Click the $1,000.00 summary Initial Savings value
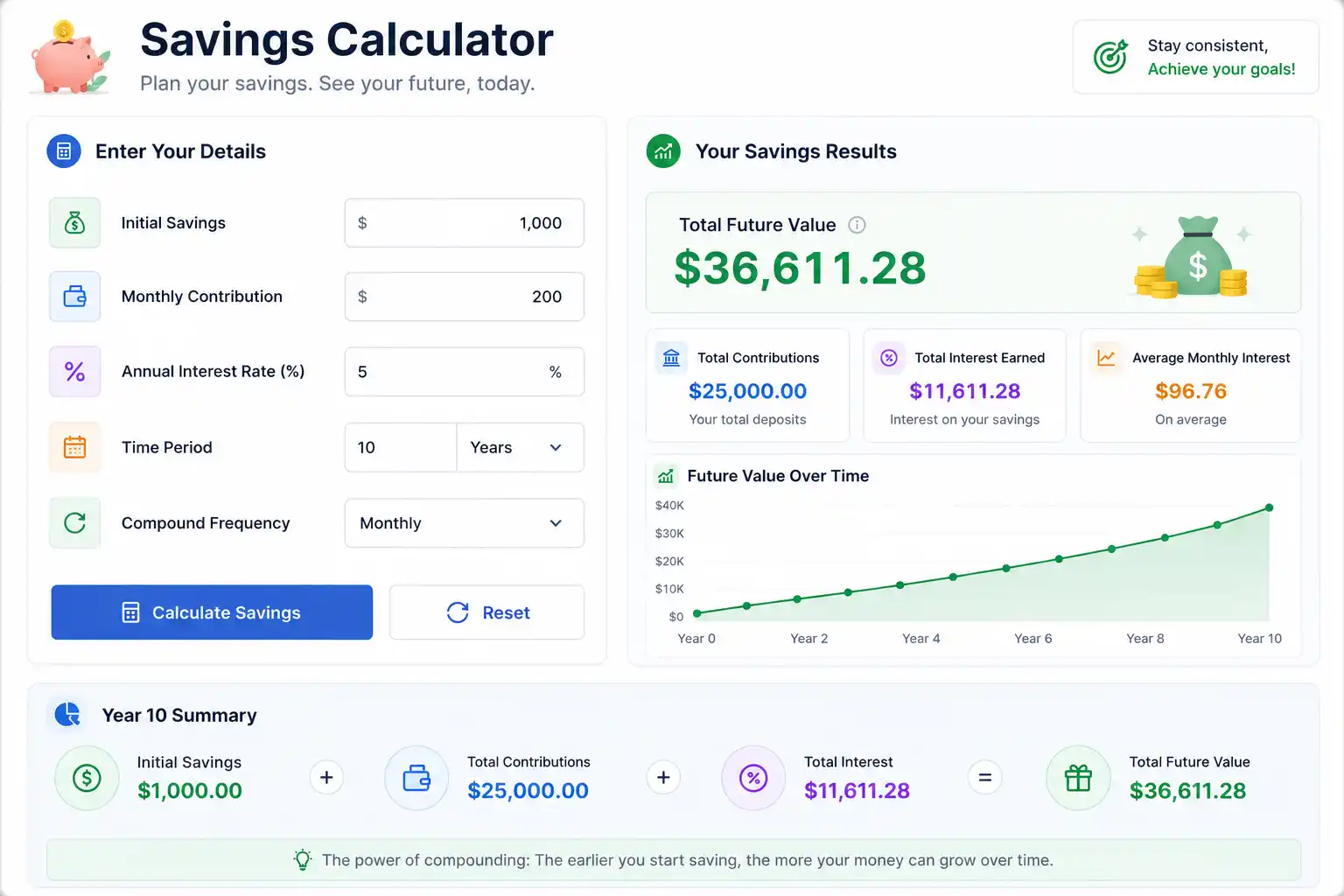This screenshot has width=1344, height=896. pos(190,791)
